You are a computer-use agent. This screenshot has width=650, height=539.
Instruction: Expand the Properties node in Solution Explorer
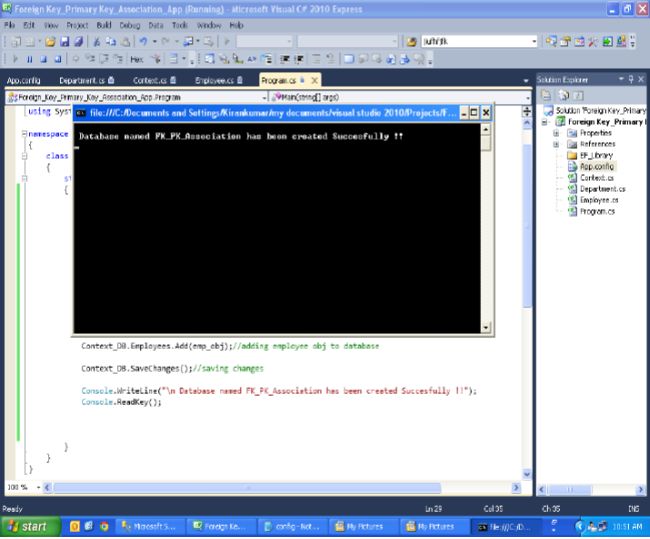556,132
